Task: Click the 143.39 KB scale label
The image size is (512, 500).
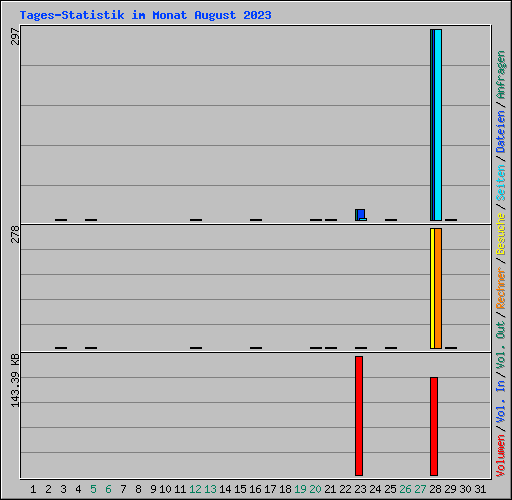Action: [15, 380]
